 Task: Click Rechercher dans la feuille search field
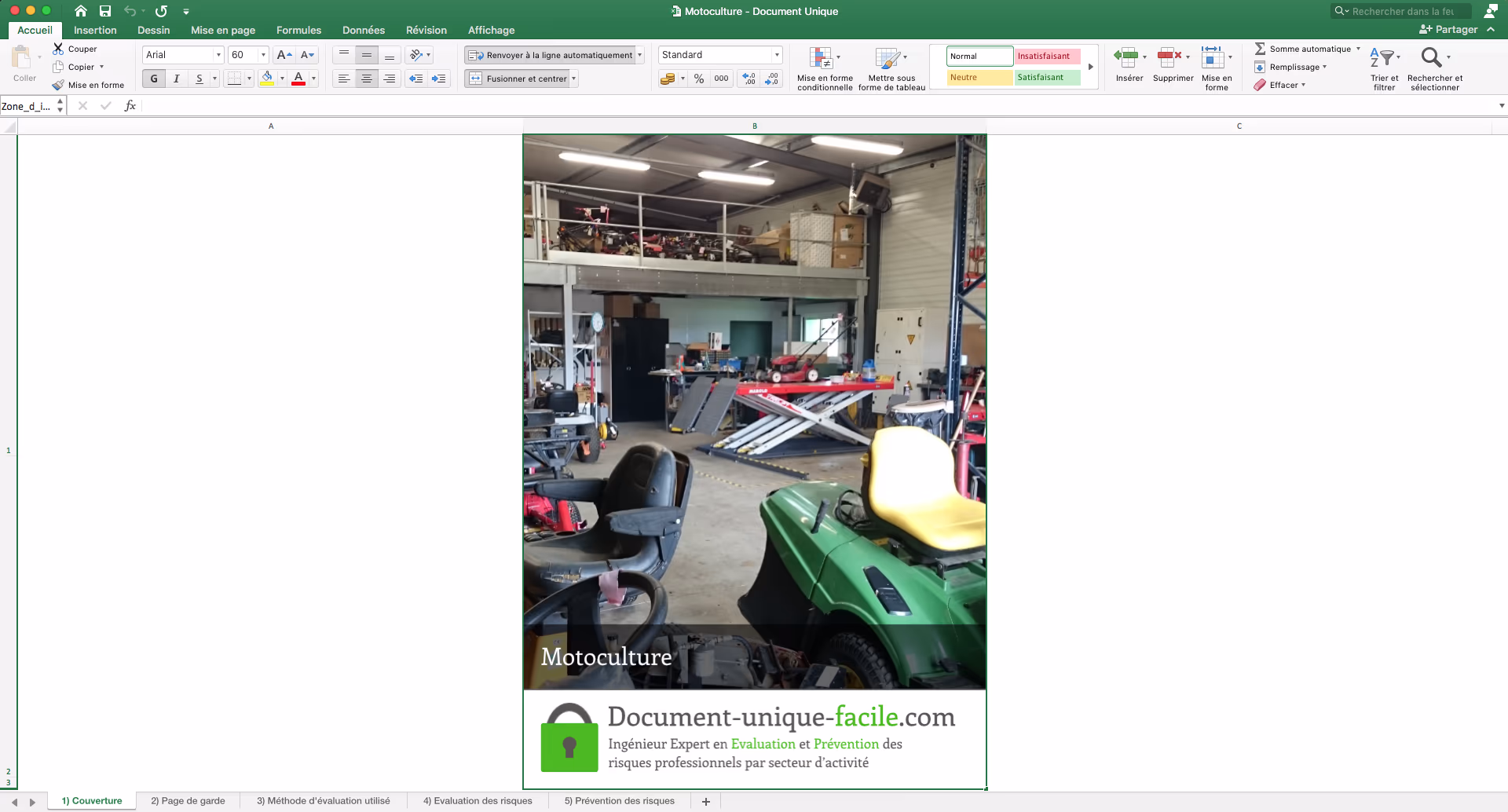(1402, 11)
